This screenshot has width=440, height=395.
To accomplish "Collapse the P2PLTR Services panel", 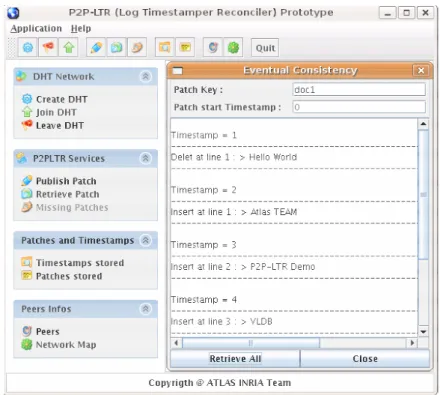I will (146, 158).
